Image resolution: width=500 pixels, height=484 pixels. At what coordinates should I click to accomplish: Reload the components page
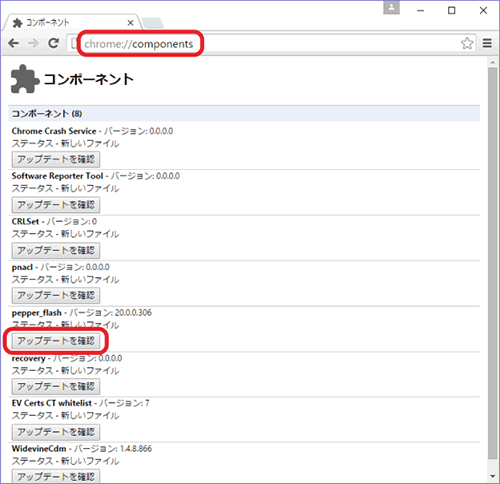click(x=53, y=43)
